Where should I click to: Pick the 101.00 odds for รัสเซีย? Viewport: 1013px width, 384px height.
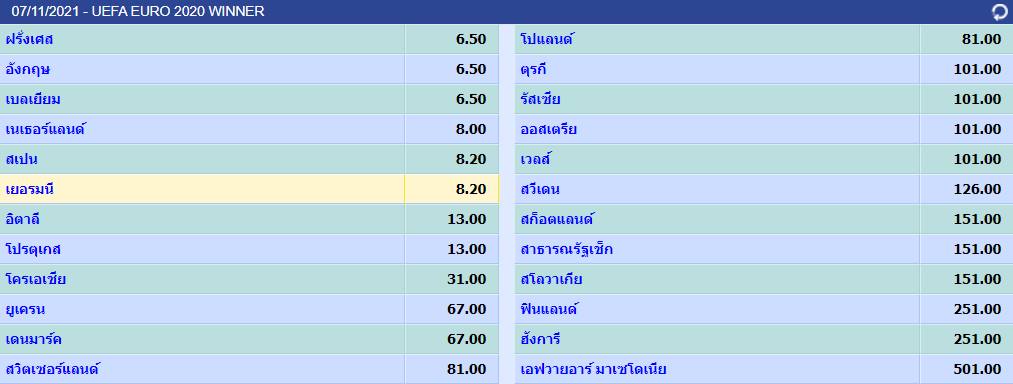tap(977, 99)
